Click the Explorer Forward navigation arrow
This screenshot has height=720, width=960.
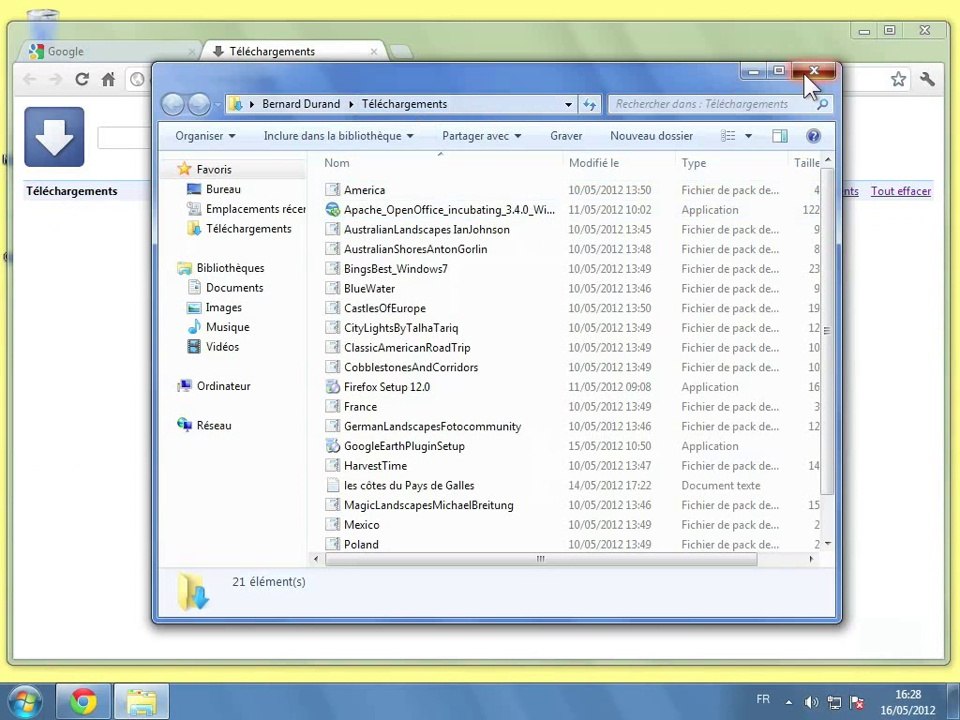(199, 105)
